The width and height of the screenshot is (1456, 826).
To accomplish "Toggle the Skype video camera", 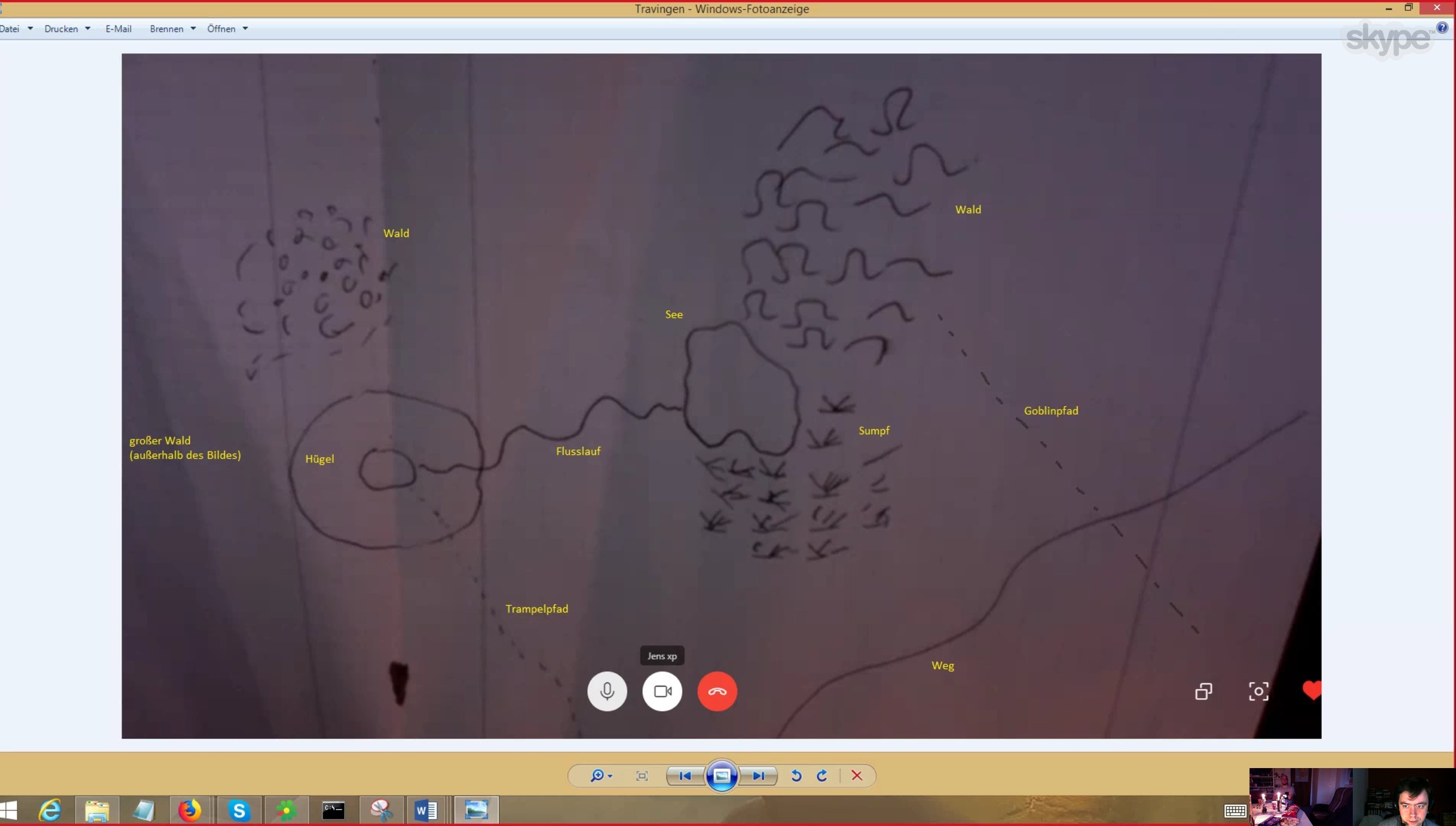I will click(662, 691).
